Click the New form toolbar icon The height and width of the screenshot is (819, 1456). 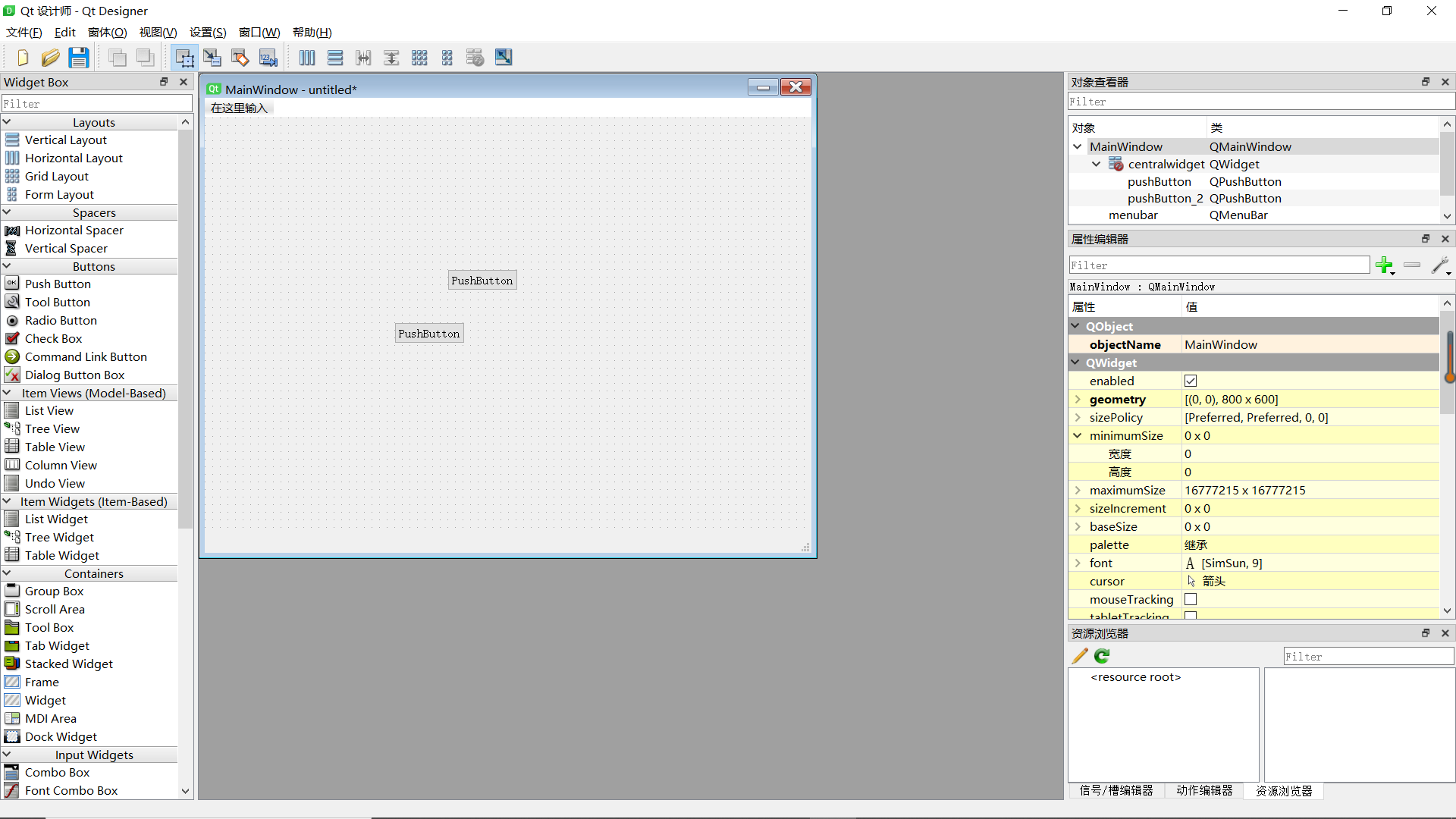click(x=22, y=58)
